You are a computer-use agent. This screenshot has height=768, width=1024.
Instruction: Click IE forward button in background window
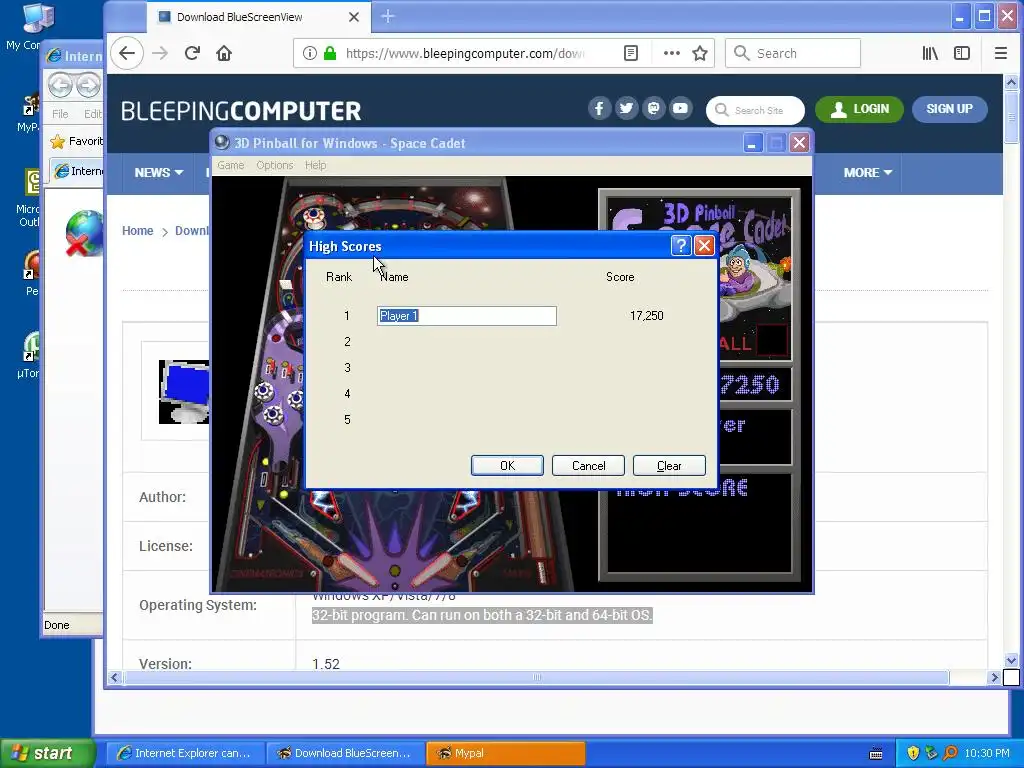click(88, 86)
